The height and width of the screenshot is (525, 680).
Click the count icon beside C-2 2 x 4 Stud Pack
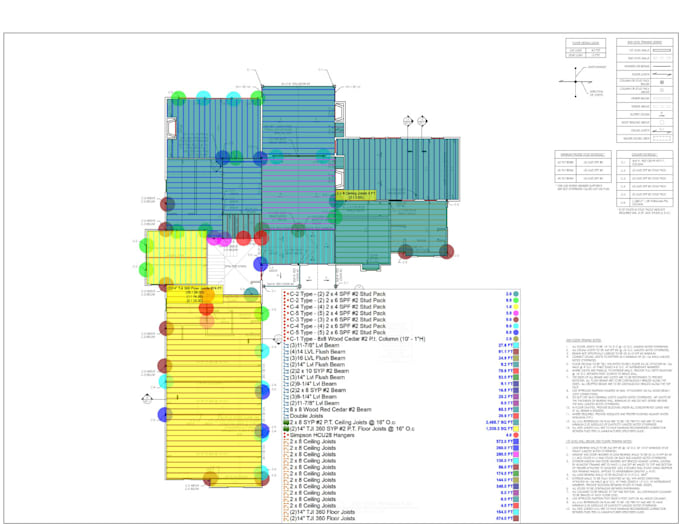286,294
